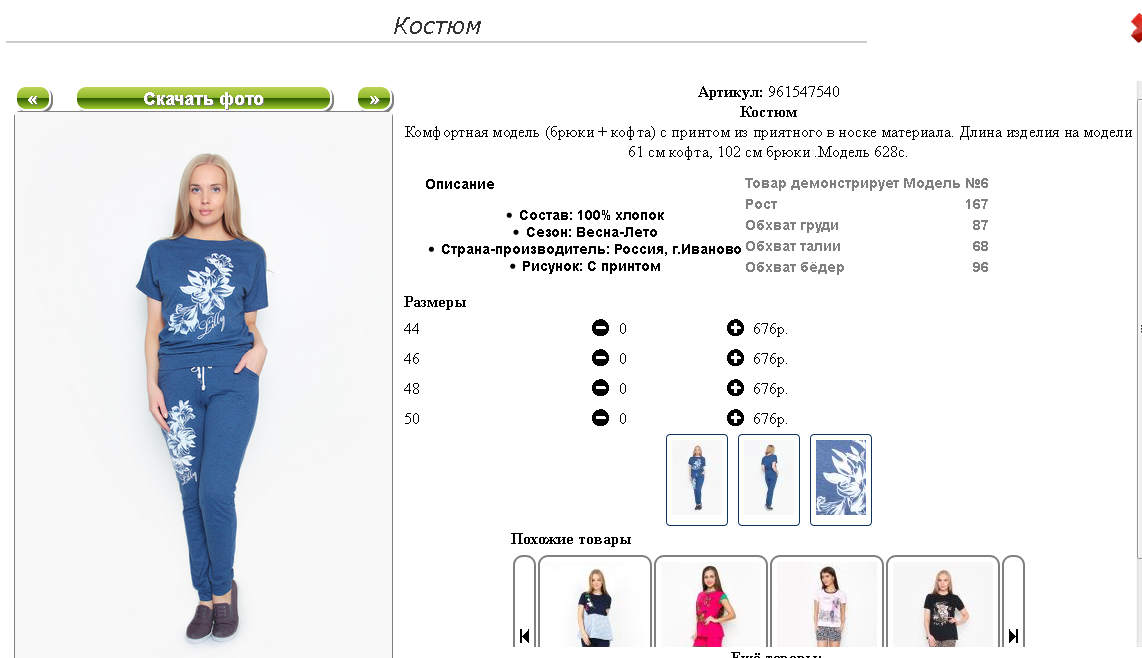
Task: Open the floral print close-up thumbnail
Action: click(x=841, y=479)
